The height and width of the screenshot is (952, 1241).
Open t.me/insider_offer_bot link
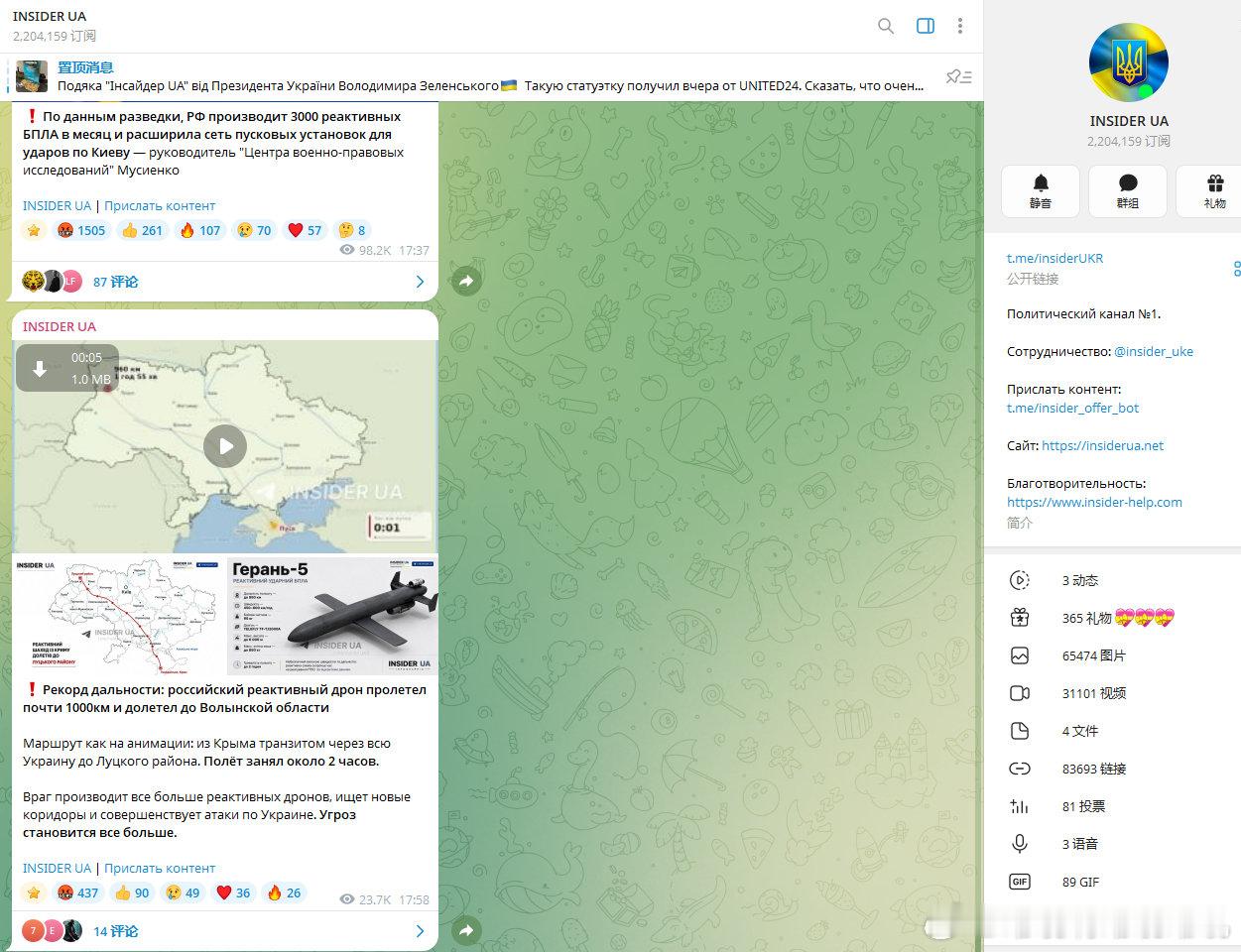(1072, 408)
